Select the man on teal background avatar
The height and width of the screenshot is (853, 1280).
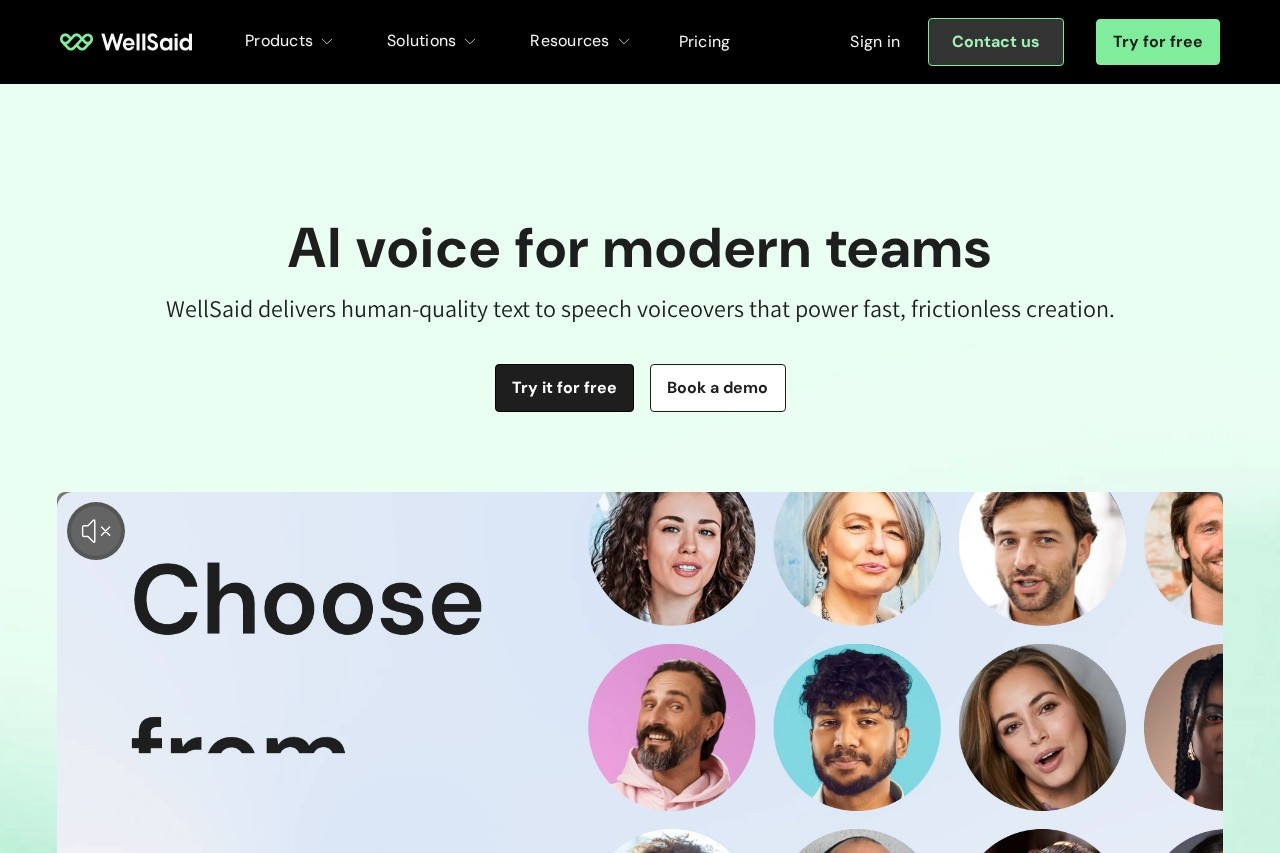pyautogui.click(x=857, y=727)
